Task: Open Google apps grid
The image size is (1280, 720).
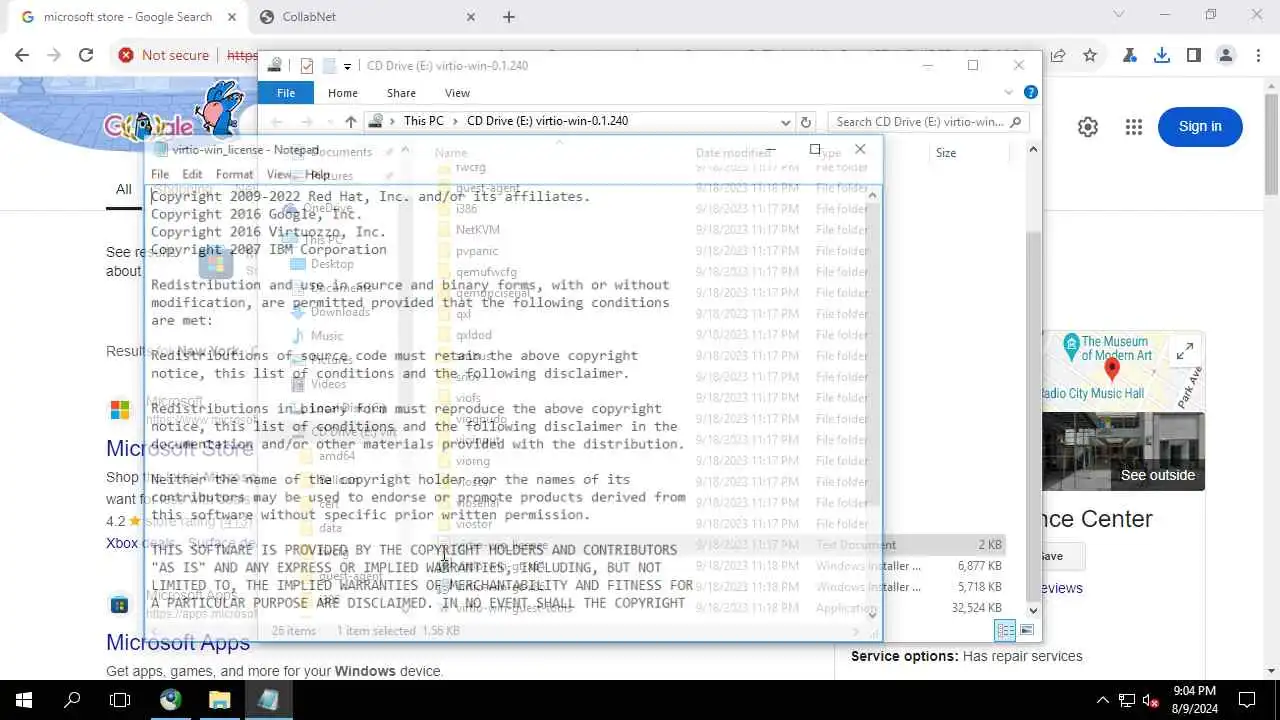Action: coord(1133,127)
